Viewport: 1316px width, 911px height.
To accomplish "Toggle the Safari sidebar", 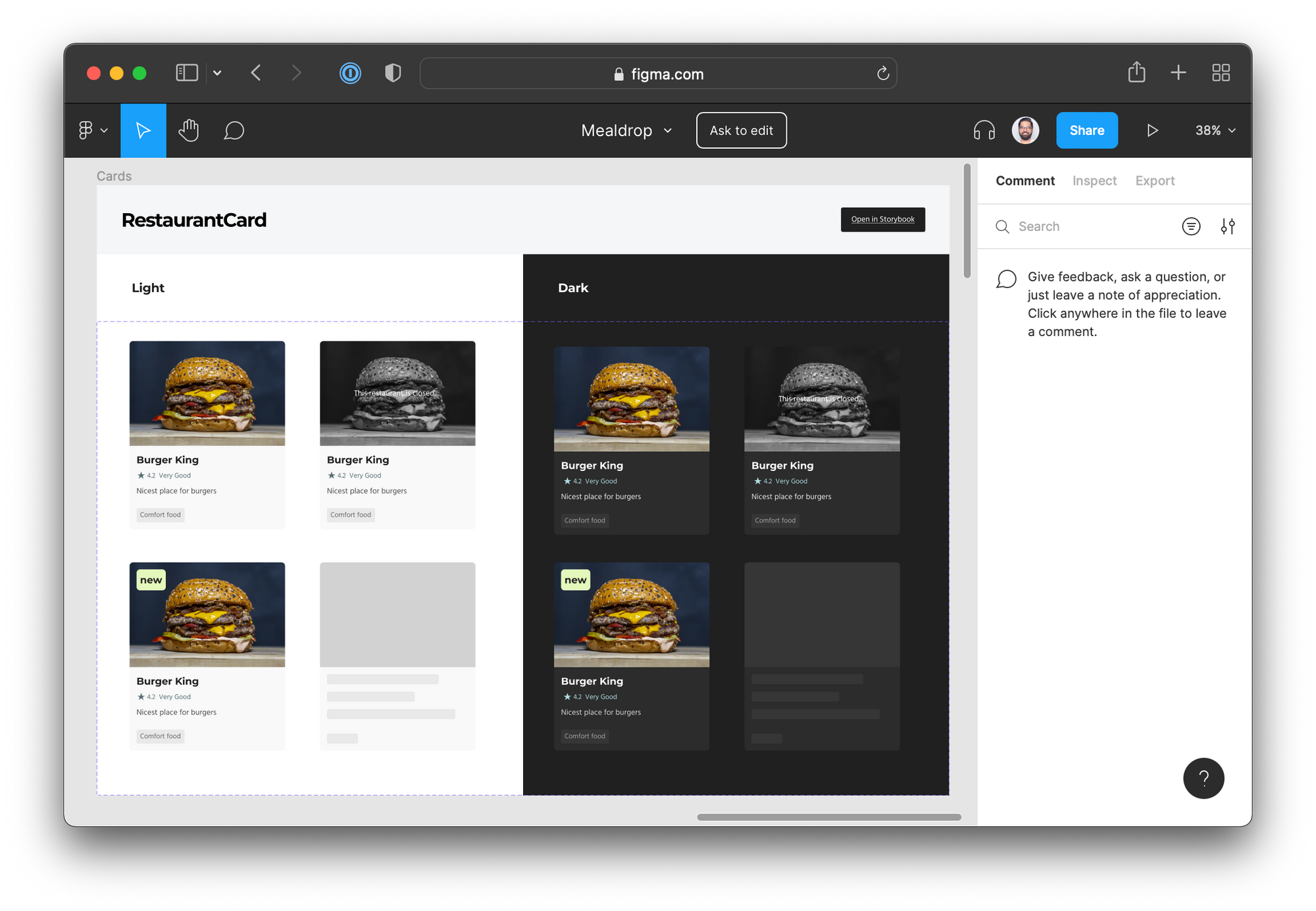I will pos(187,73).
